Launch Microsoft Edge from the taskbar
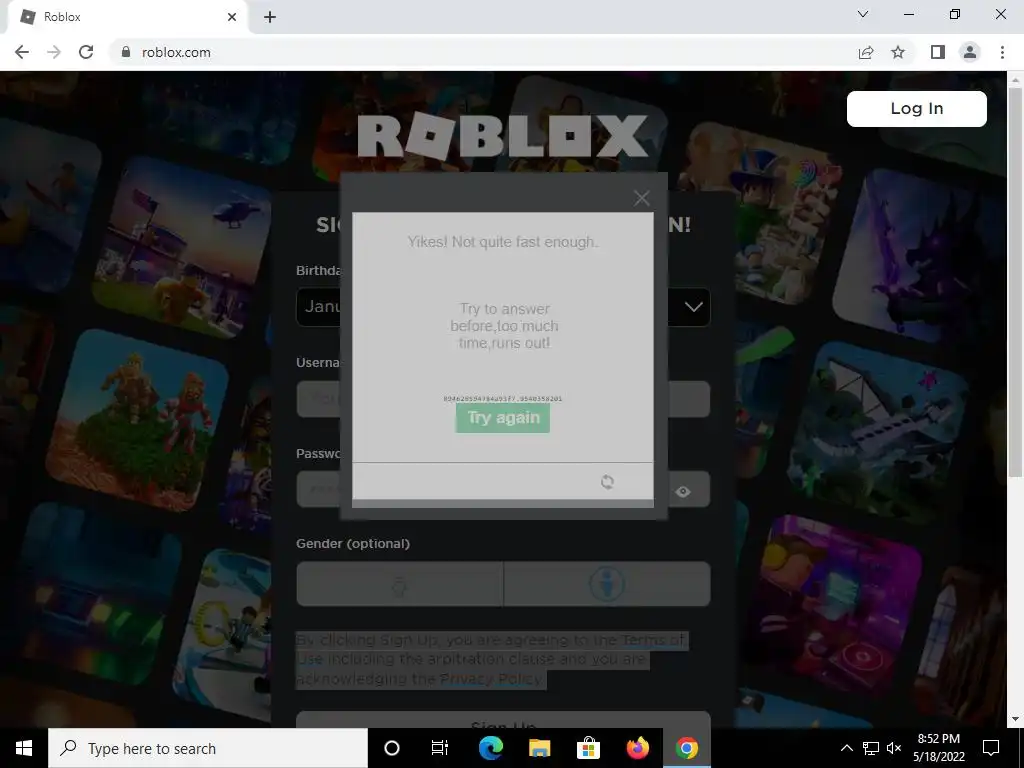The height and width of the screenshot is (768, 1024). [490, 748]
